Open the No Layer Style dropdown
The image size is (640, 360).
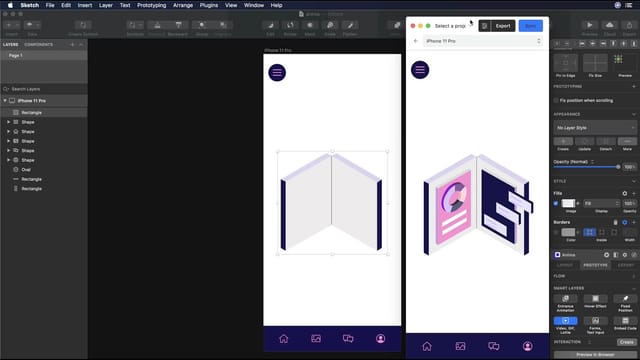pyautogui.click(x=595, y=128)
